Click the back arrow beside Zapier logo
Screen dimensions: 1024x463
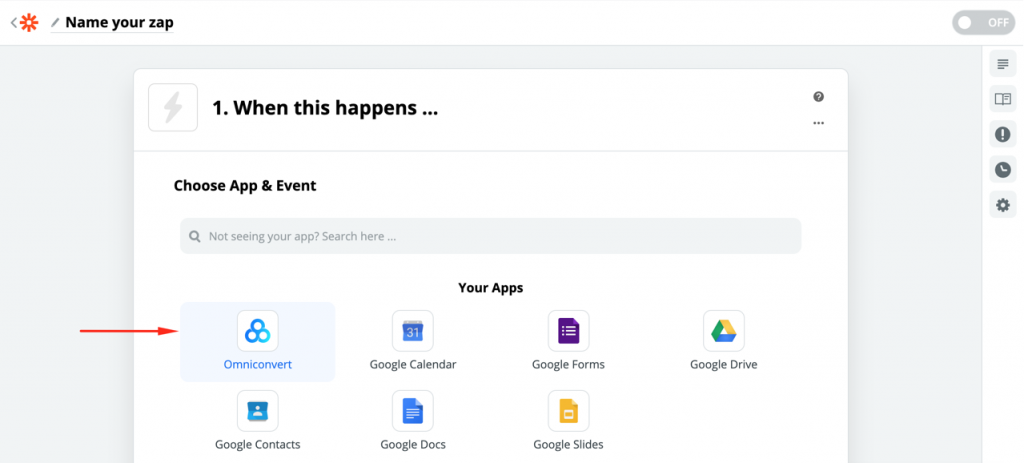[x=13, y=22]
